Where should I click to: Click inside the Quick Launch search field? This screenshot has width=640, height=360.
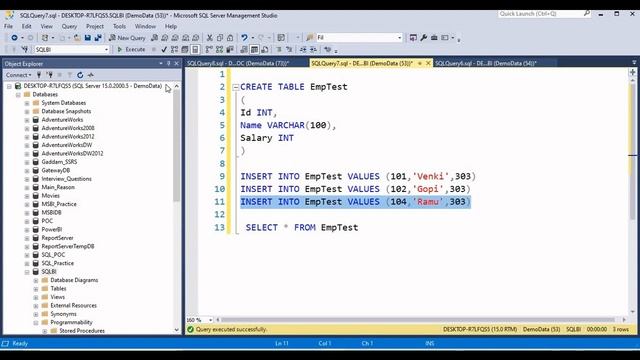coord(540,13)
